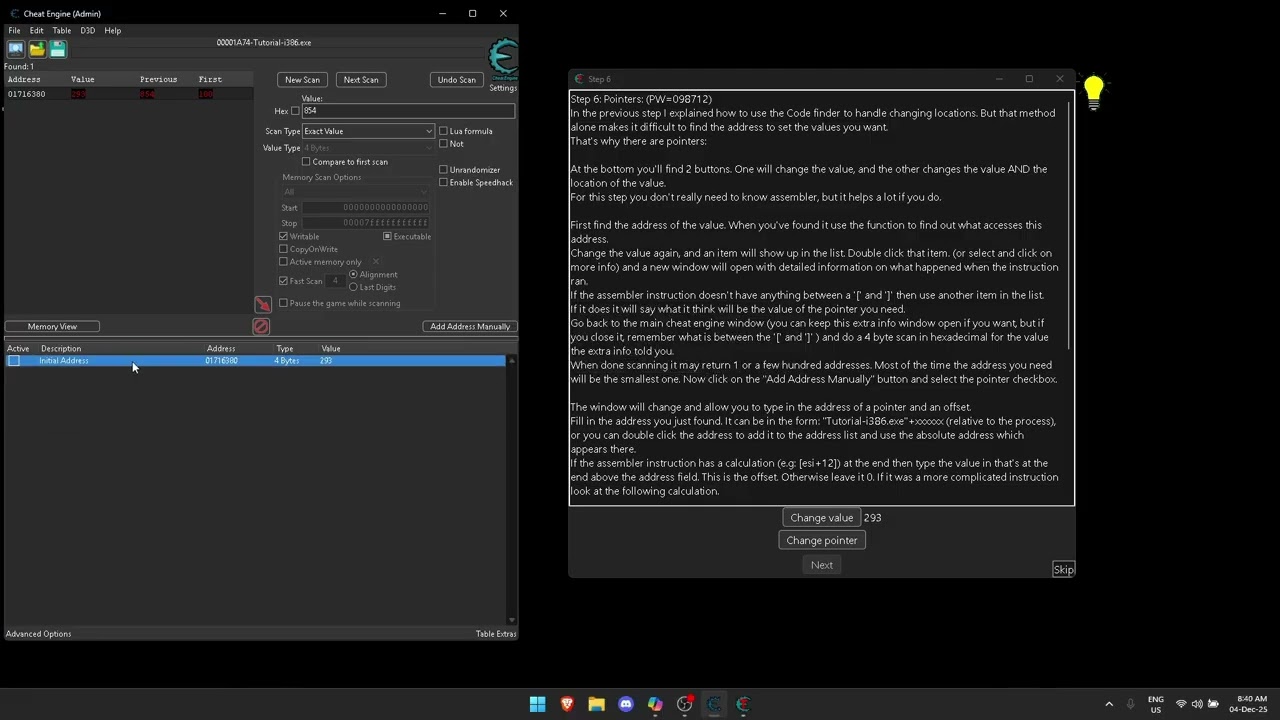Click the red clear address list icon
Image resolution: width=1280 pixels, height=720 pixels.
click(x=261, y=326)
